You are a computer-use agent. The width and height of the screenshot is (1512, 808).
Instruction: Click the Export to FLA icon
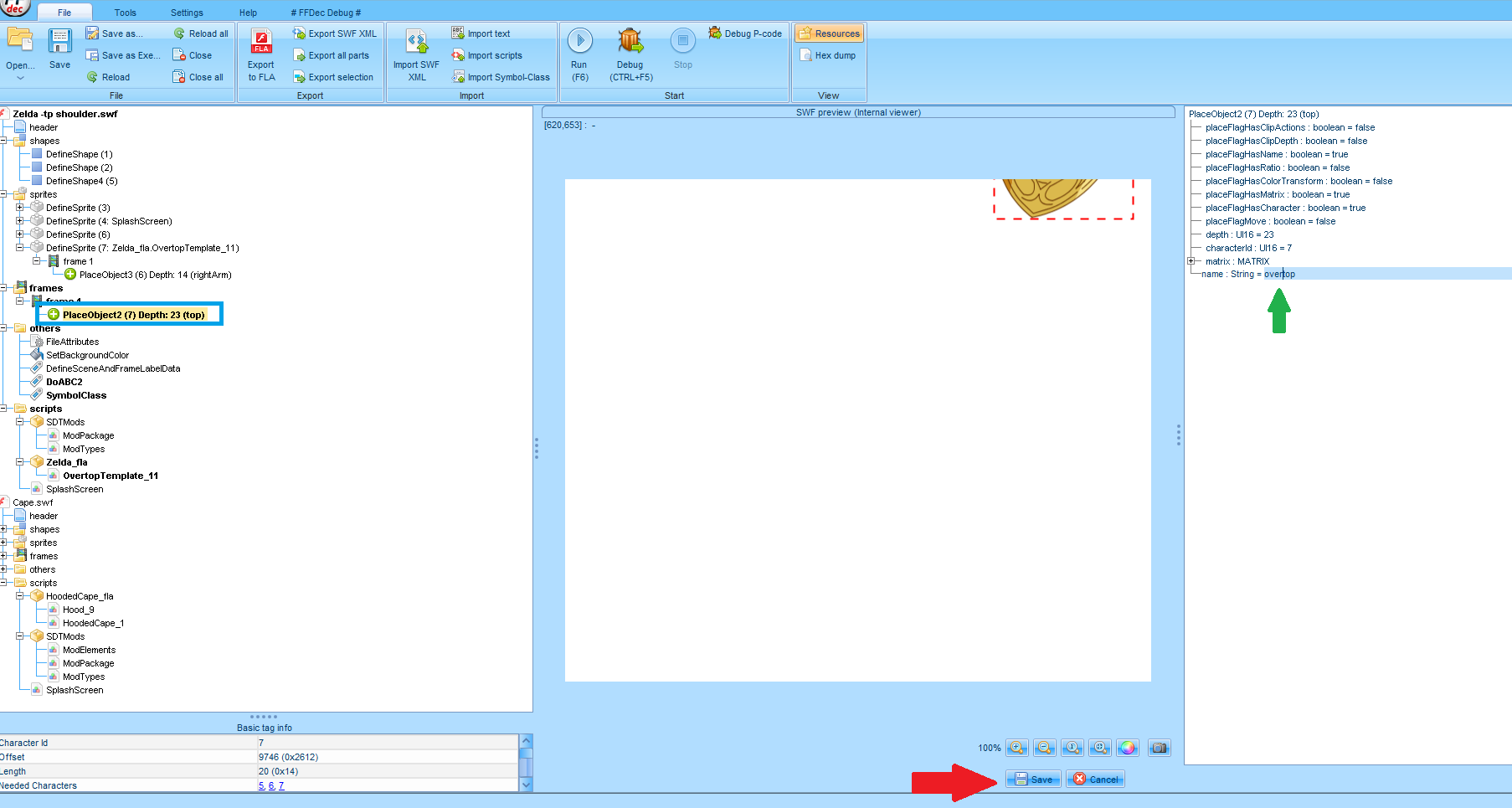point(261,41)
